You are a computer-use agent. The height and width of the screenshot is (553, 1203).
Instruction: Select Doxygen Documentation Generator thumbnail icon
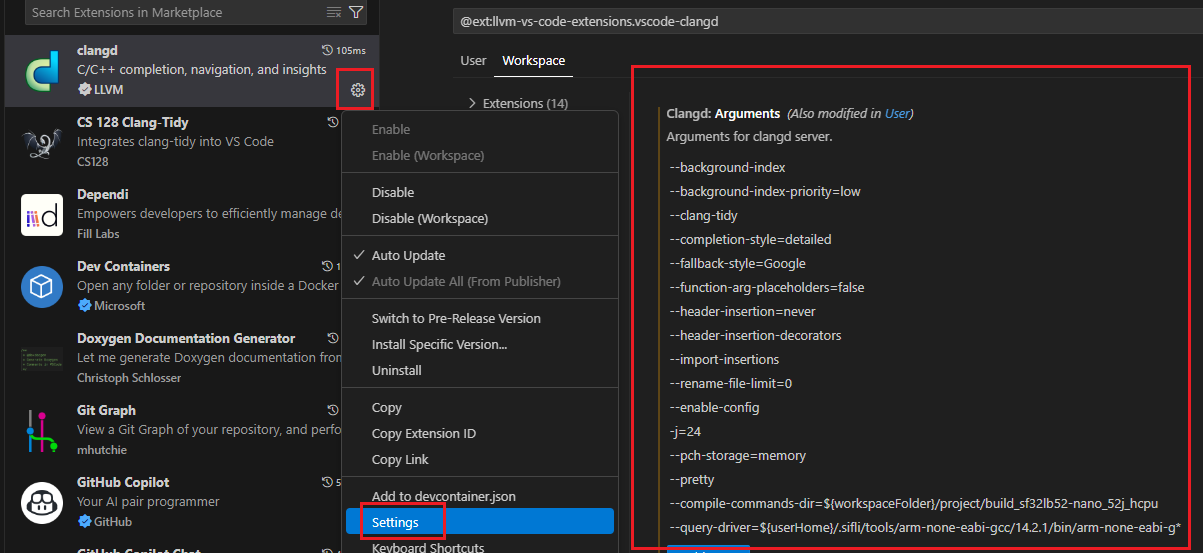(42, 359)
